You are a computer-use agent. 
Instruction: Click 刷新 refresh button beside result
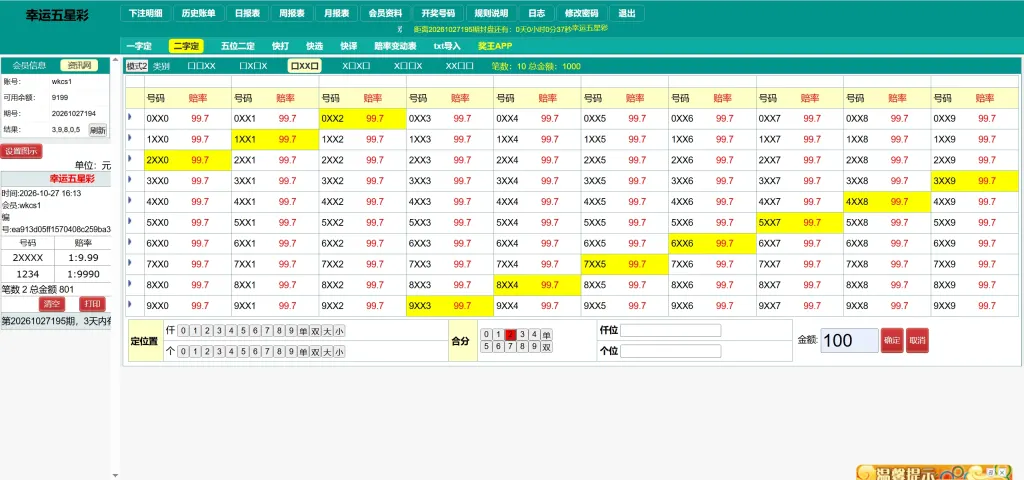[x=97, y=129]
